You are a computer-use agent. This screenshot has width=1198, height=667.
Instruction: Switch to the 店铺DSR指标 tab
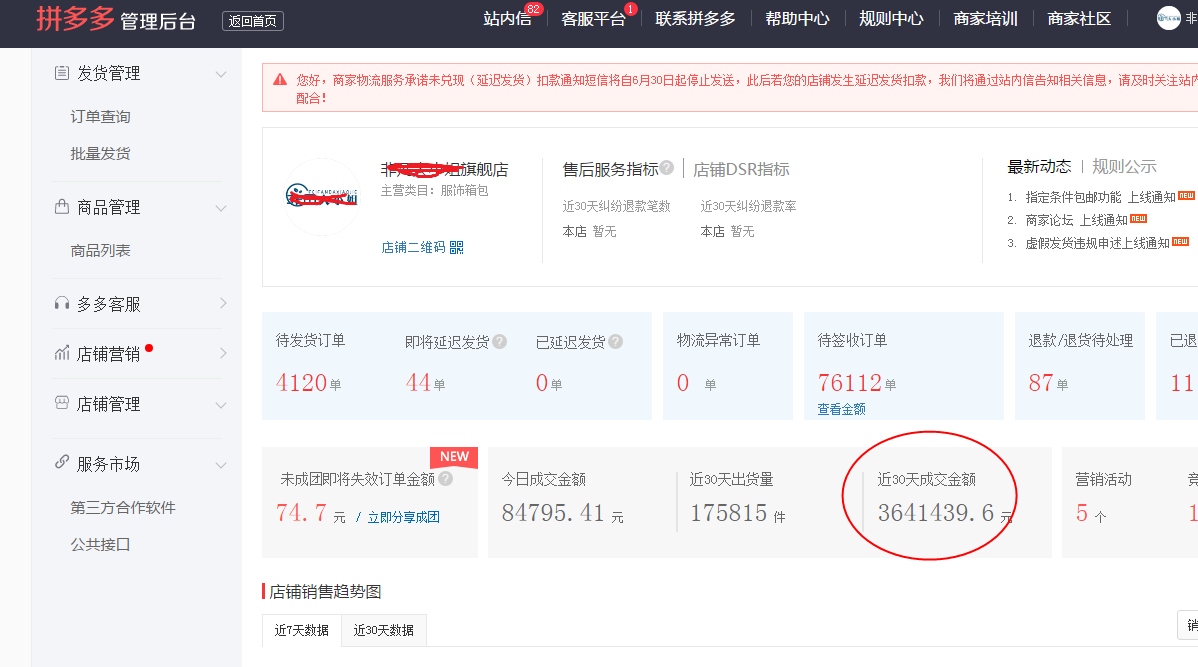[x=741, y=170]
